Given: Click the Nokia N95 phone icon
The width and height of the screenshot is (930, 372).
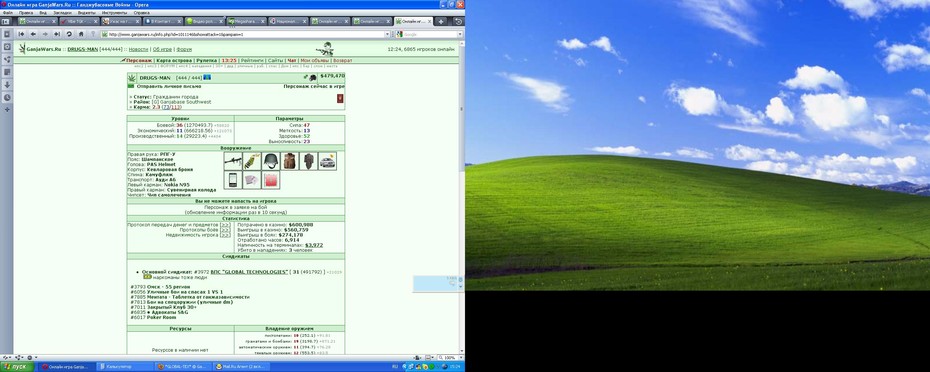Looking at the screenshot, I should point(233,180).
